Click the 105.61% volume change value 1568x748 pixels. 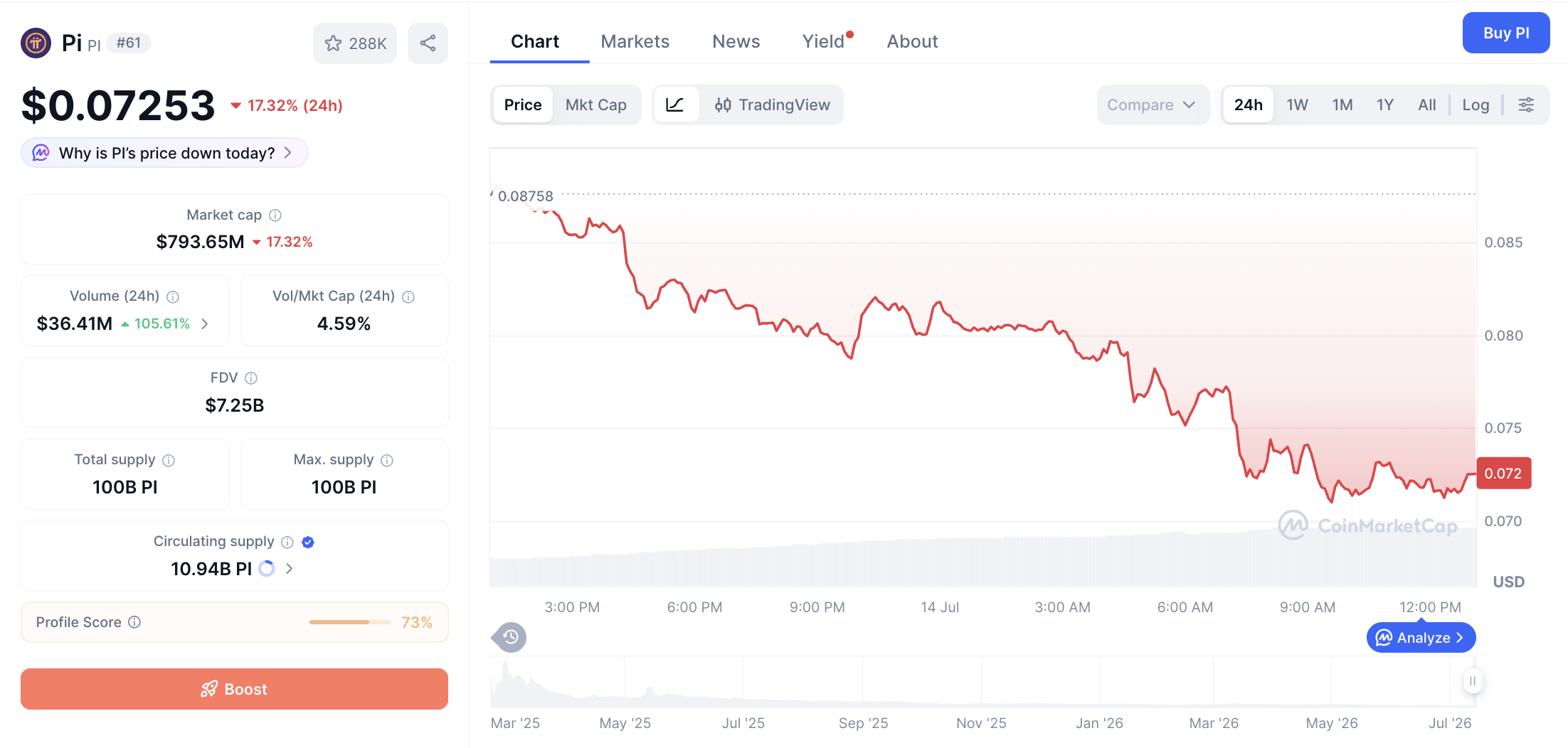coord(156,324)
